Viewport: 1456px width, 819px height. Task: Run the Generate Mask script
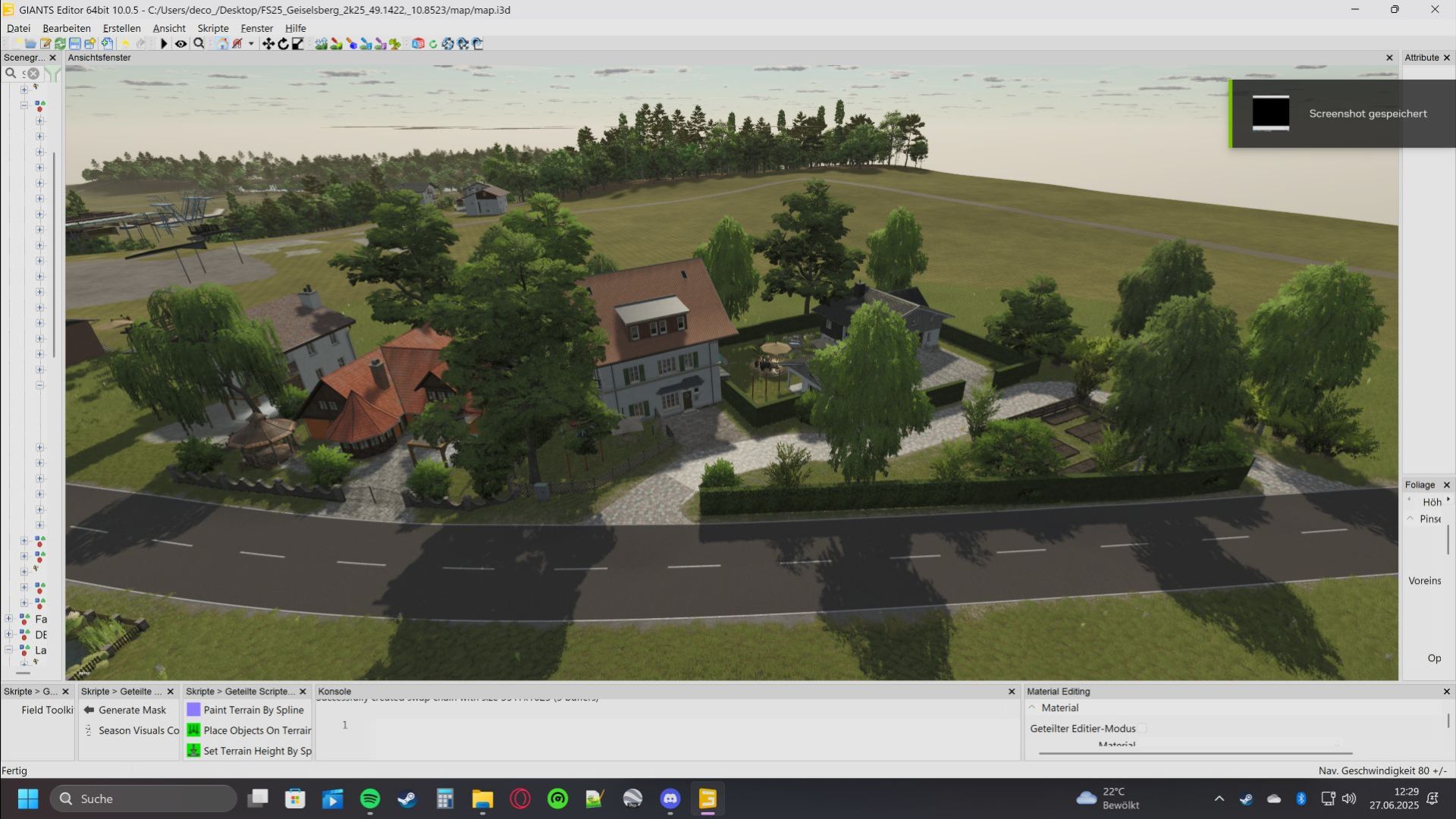(x=125, y=710)
